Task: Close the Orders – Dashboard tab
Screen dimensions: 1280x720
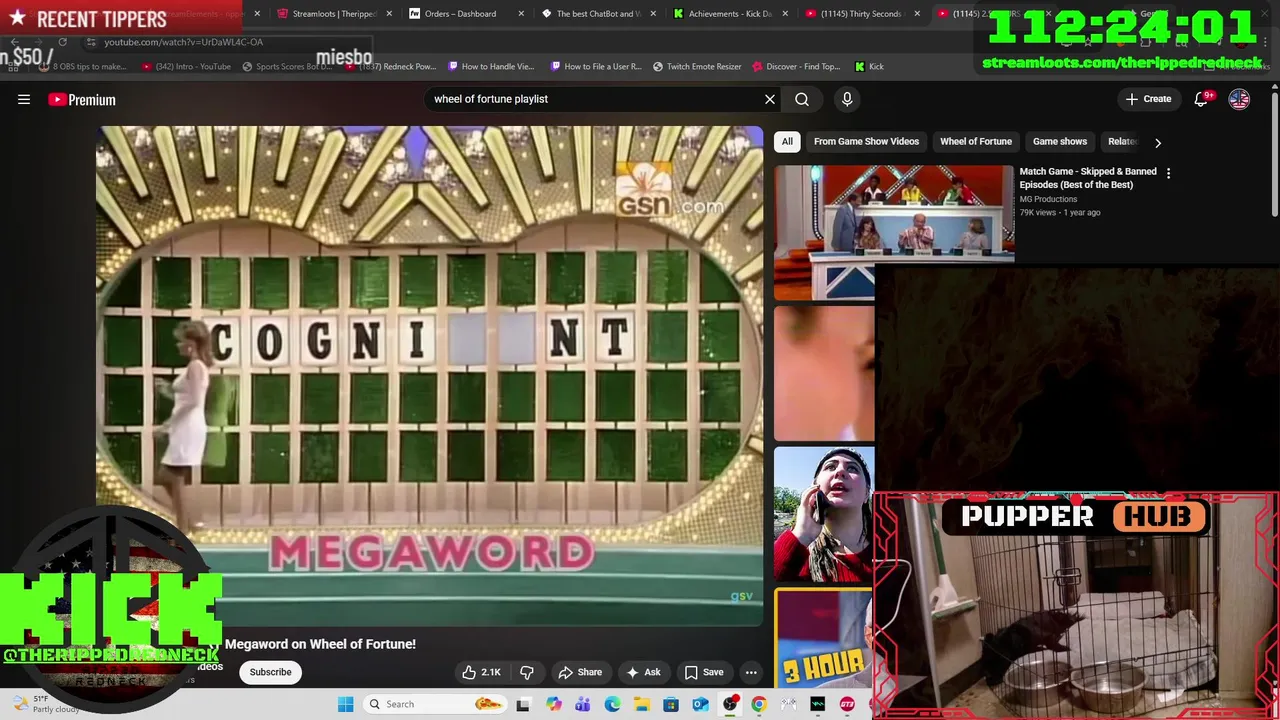Action: 521,14
